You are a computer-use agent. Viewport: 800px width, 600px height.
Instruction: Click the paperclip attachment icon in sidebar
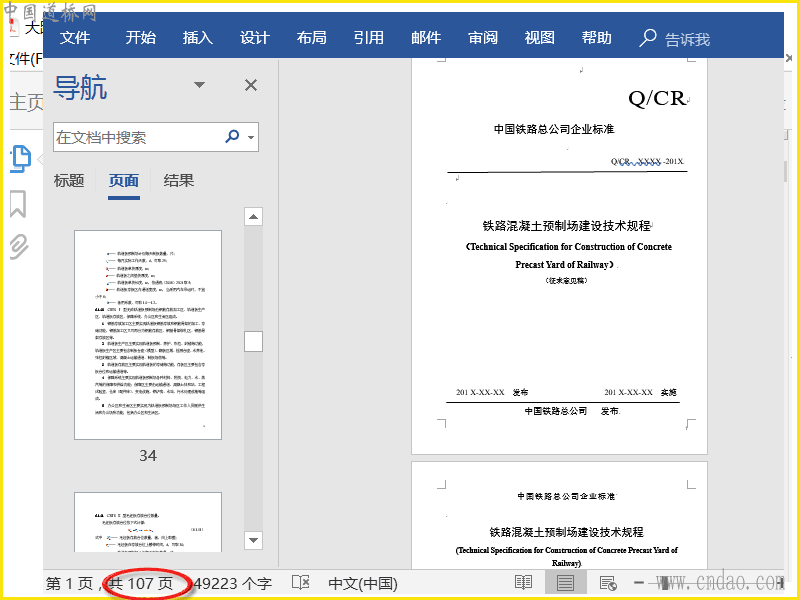pyautogui.click(x=19, y=247)
